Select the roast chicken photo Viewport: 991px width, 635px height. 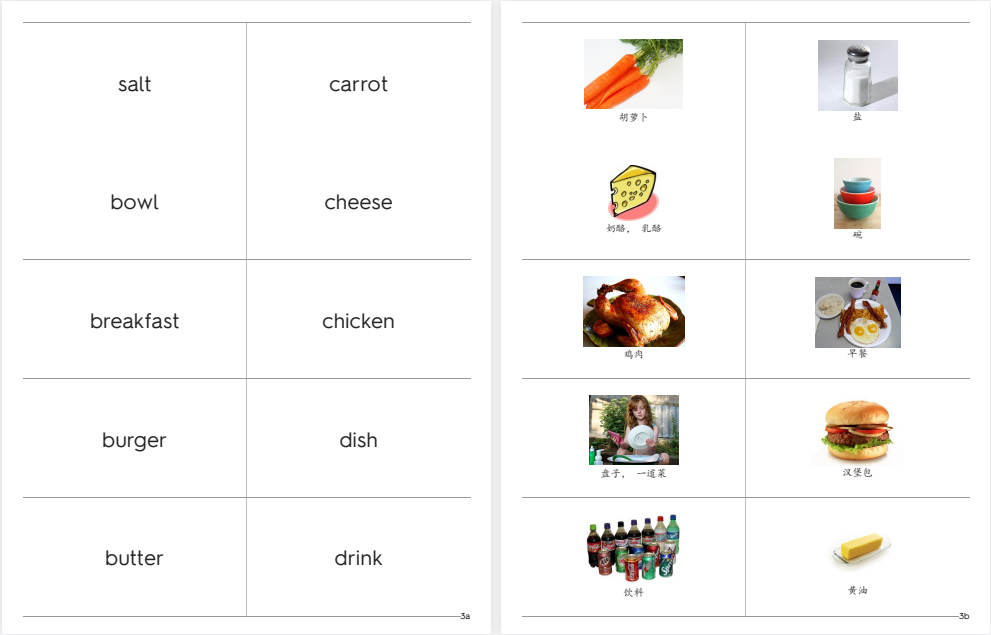634,311
